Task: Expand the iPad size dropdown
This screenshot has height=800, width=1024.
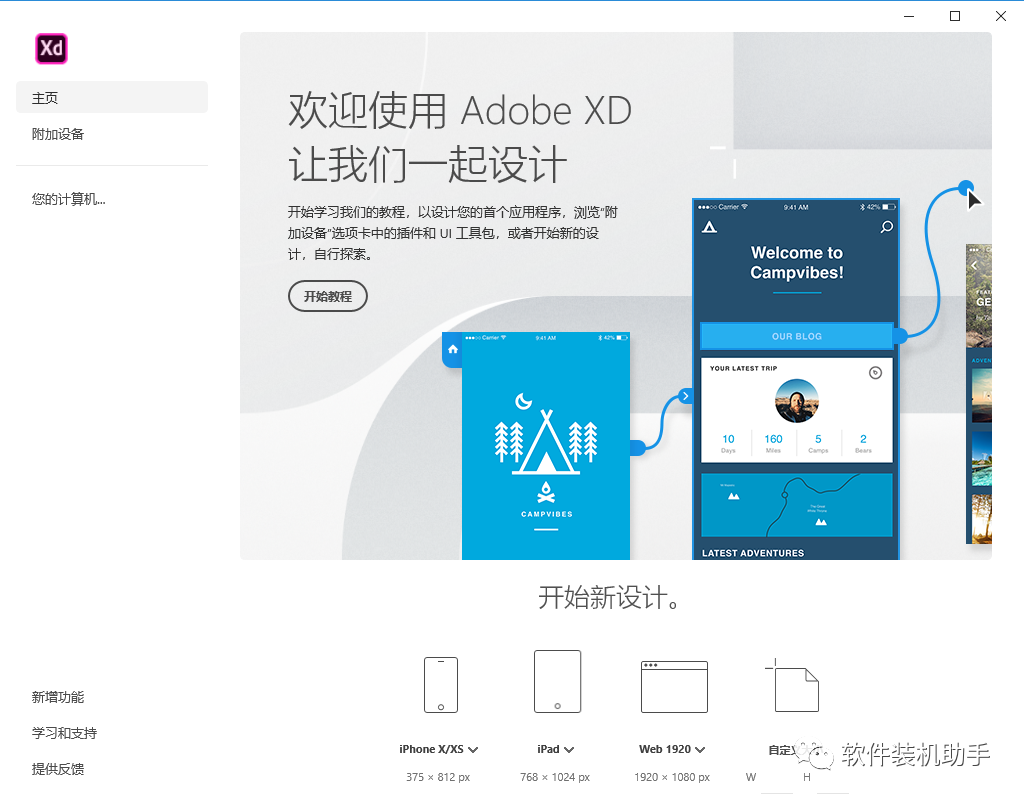Action: [x=569, y=750]
